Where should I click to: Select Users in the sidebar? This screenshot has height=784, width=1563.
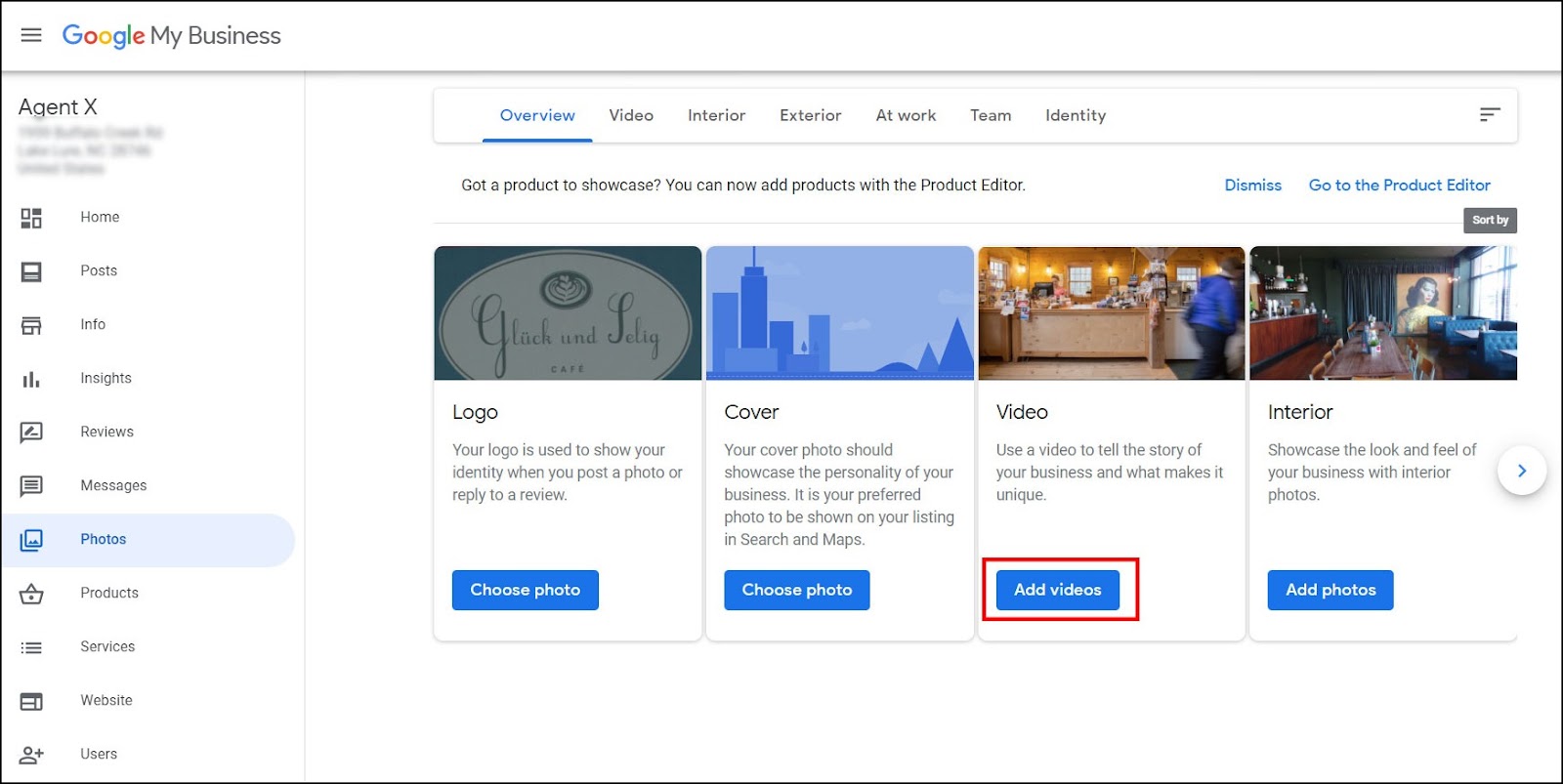tap(99, 755)
